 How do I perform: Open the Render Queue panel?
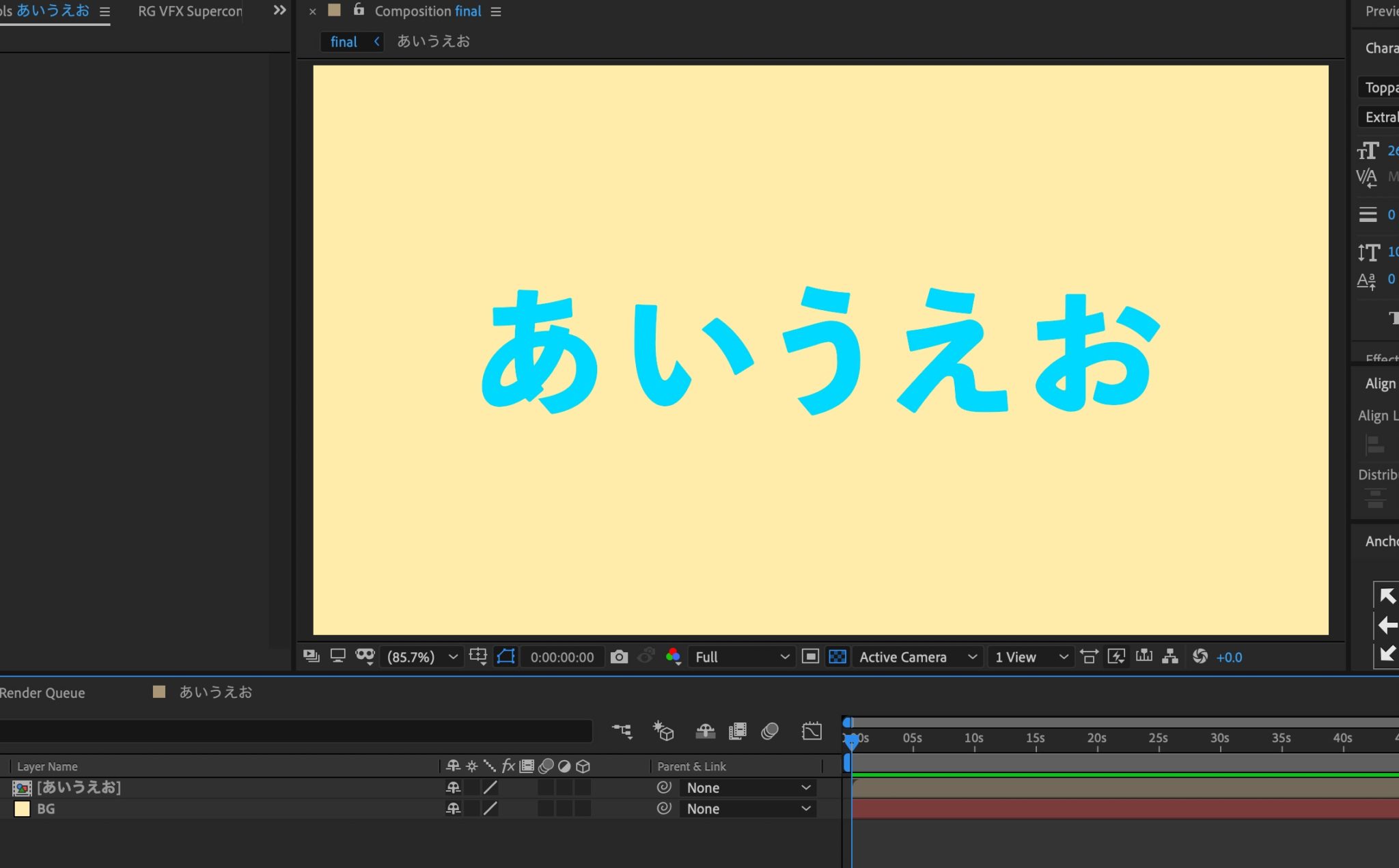point(42,692)
